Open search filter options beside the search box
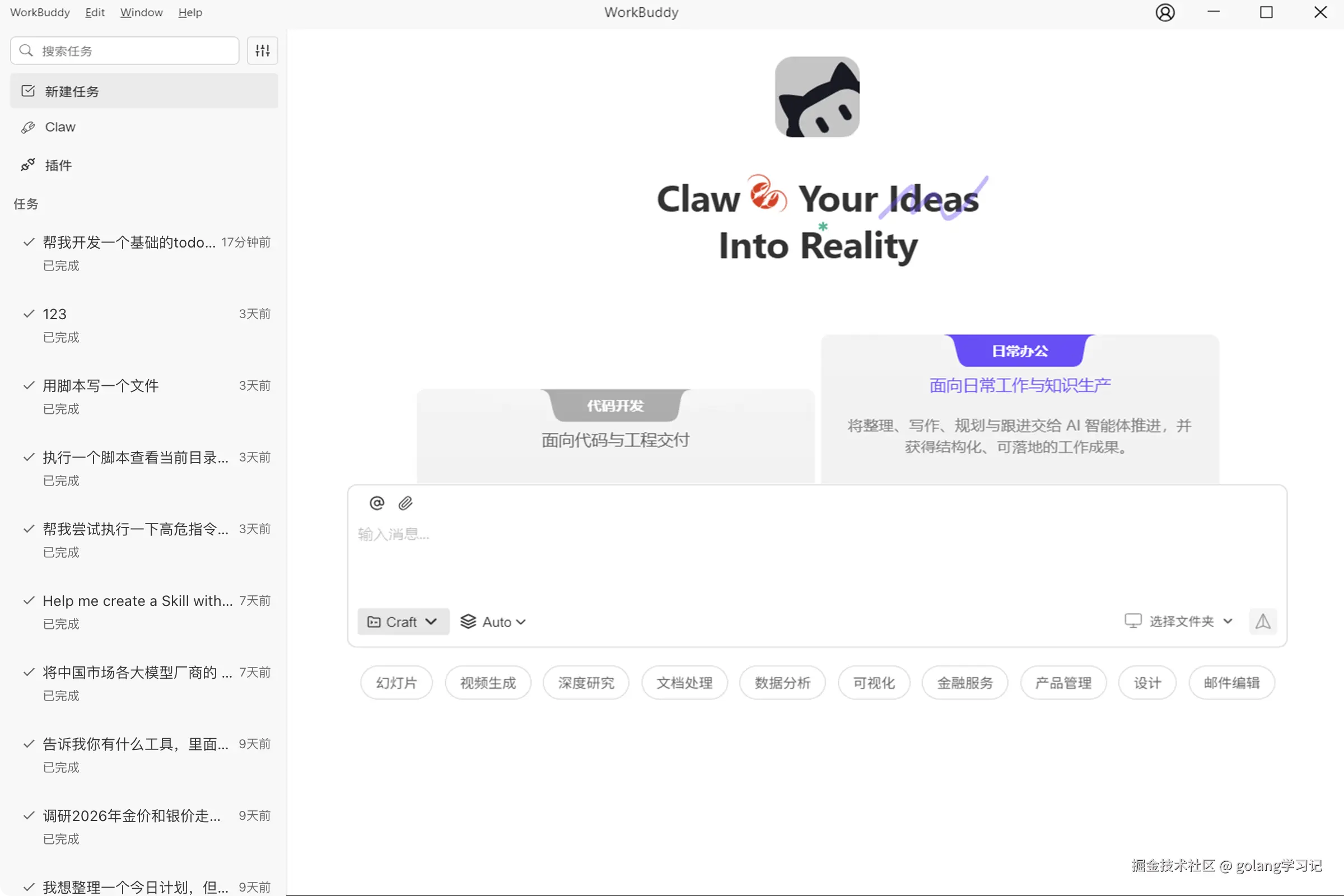Viewport: 1344px width, 896px height. [262, 50]
